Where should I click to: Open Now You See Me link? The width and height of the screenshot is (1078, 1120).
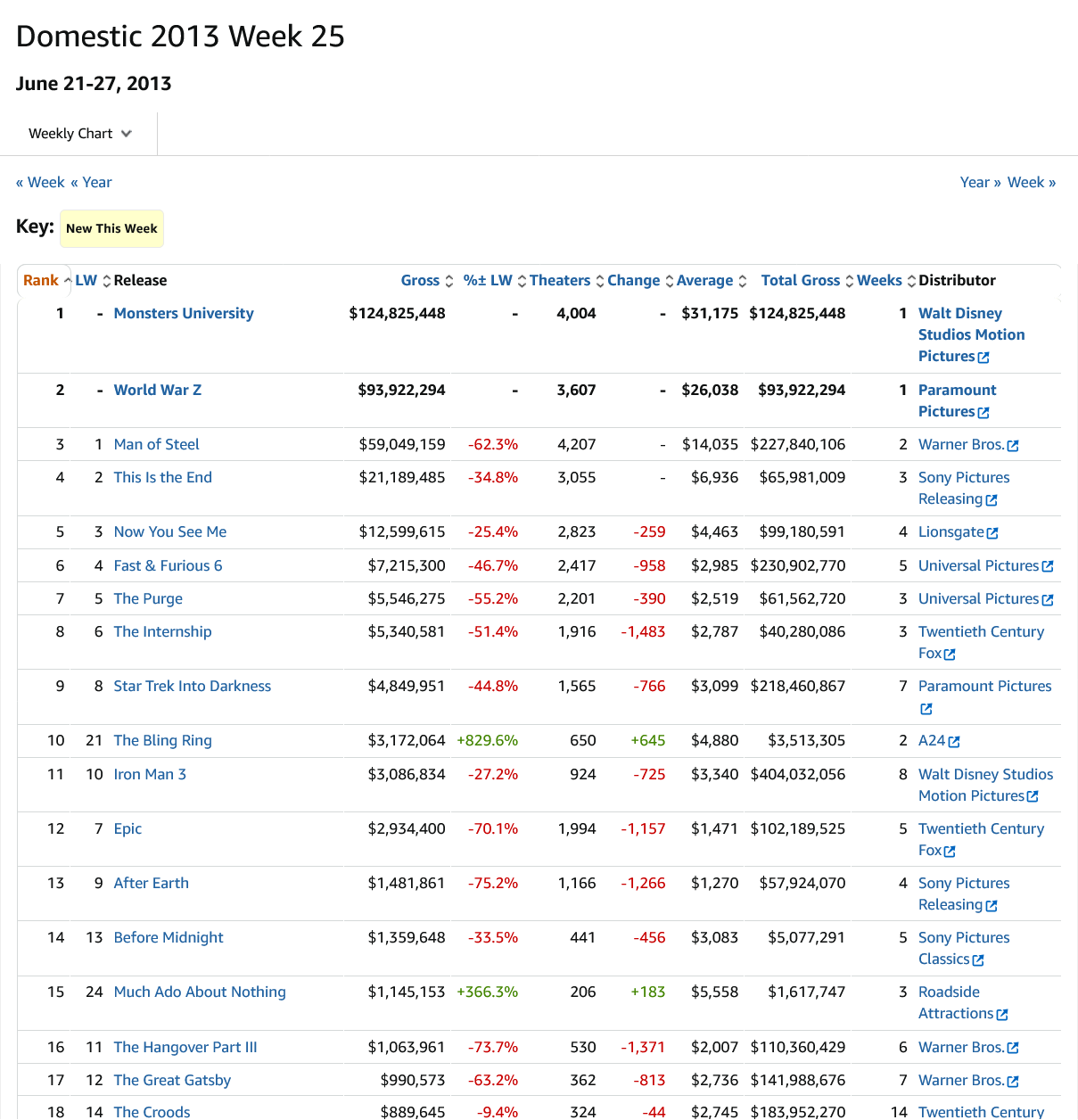click(170, 531)
